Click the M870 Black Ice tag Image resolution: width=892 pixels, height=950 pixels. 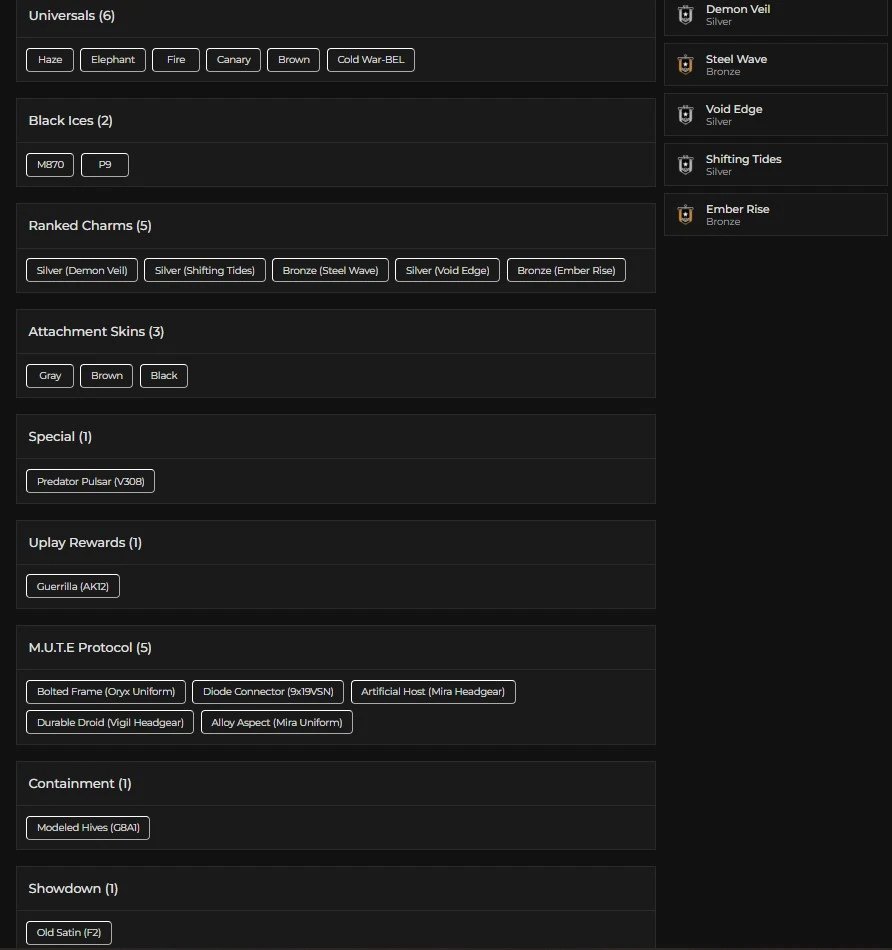coord(50,165)
